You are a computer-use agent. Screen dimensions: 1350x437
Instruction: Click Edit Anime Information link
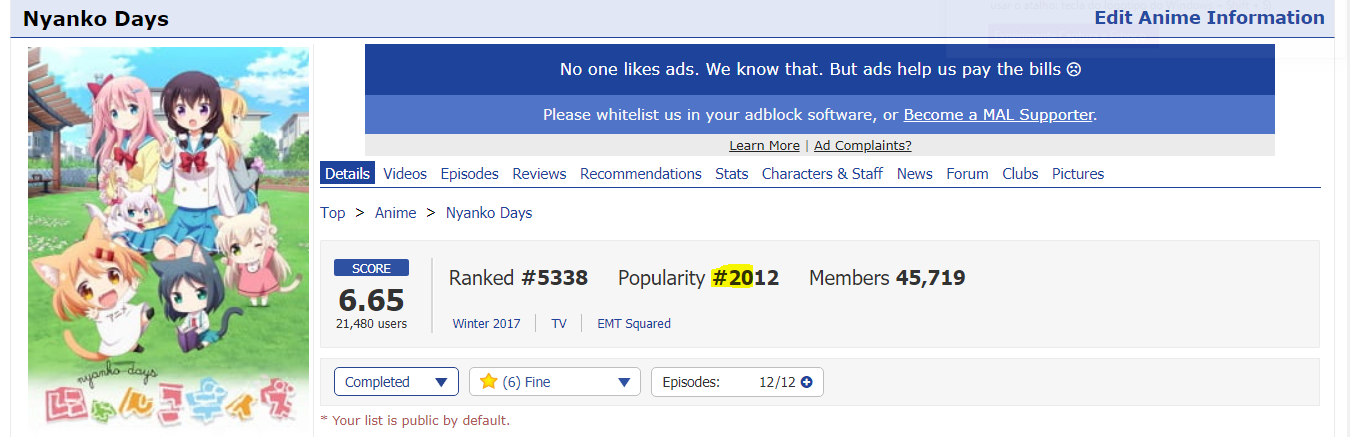tap(1209, 17)
